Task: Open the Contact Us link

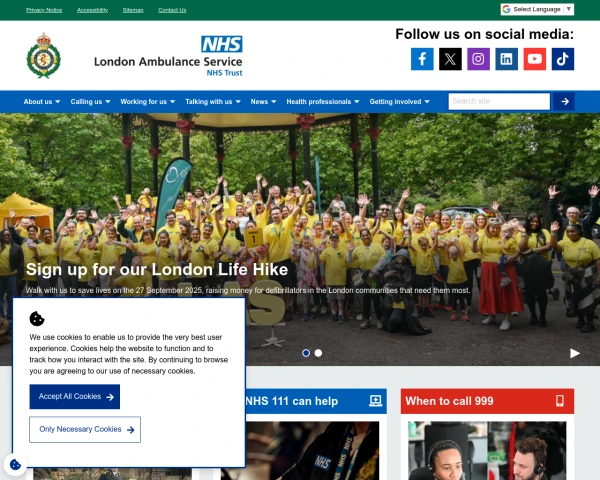Action: (x=172, y=10)
